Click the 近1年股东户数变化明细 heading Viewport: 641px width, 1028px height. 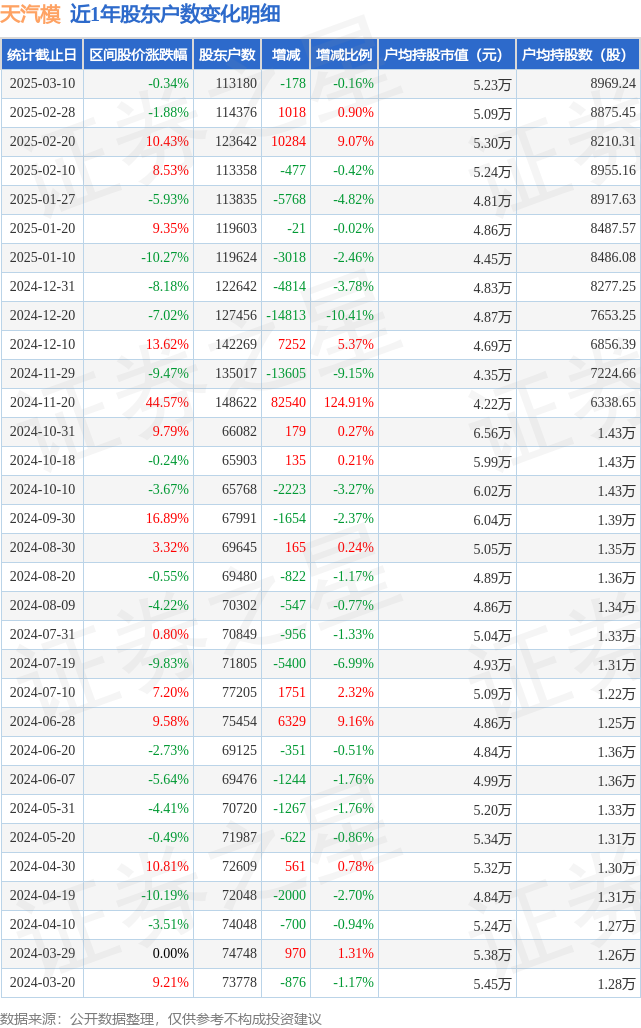tap(175, 14)
